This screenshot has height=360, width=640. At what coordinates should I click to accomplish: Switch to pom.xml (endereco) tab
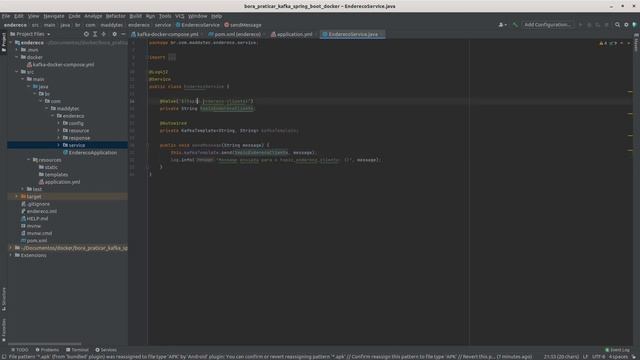coord(237,34)
